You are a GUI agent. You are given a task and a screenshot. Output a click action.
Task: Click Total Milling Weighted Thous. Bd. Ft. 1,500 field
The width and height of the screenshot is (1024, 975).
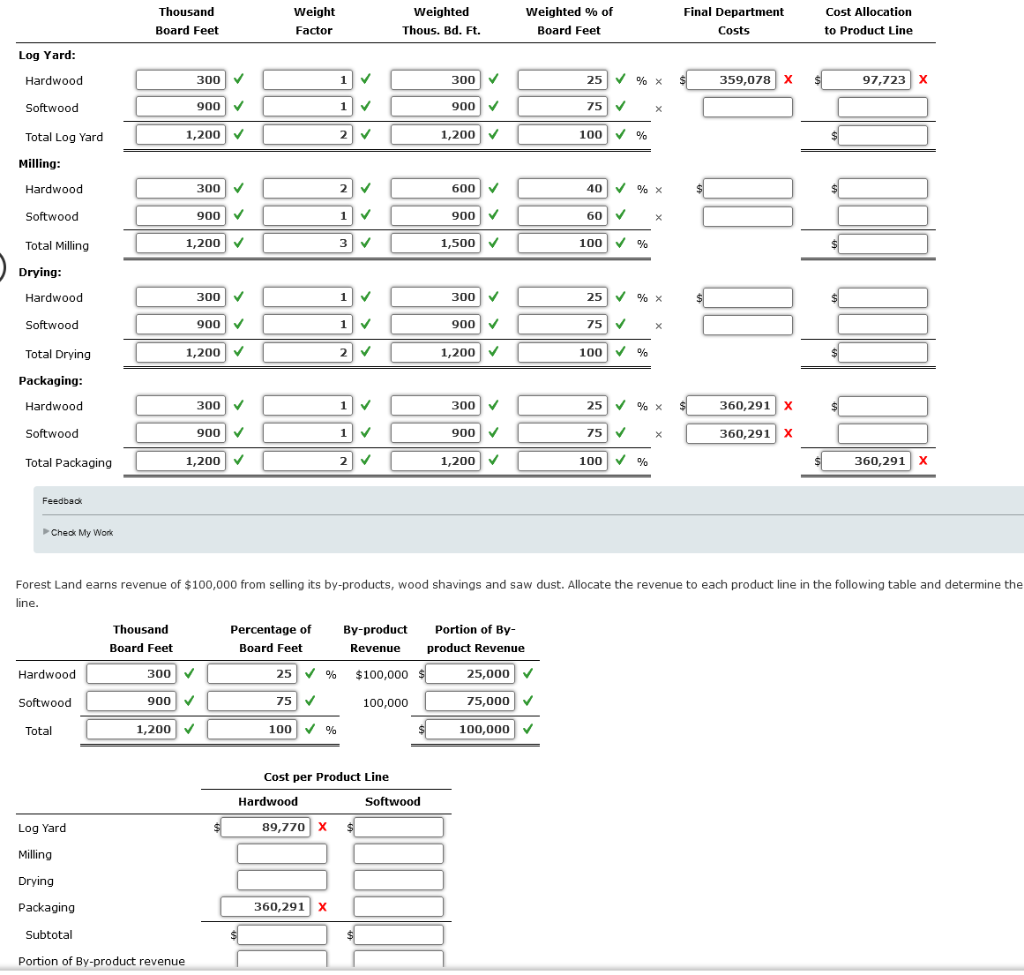coord(436,243)
